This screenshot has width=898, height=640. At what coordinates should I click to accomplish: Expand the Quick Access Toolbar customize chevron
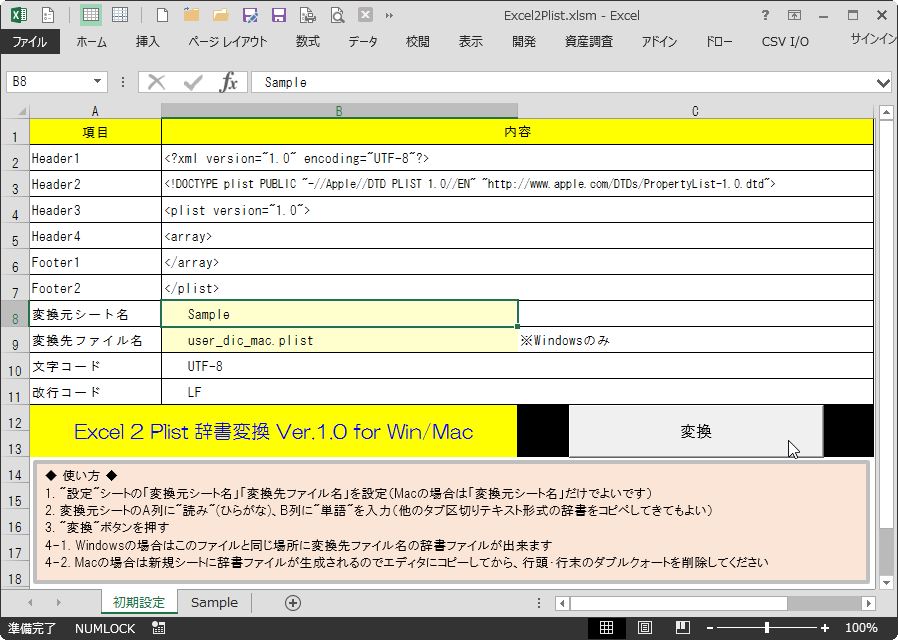tap(390, 15)
